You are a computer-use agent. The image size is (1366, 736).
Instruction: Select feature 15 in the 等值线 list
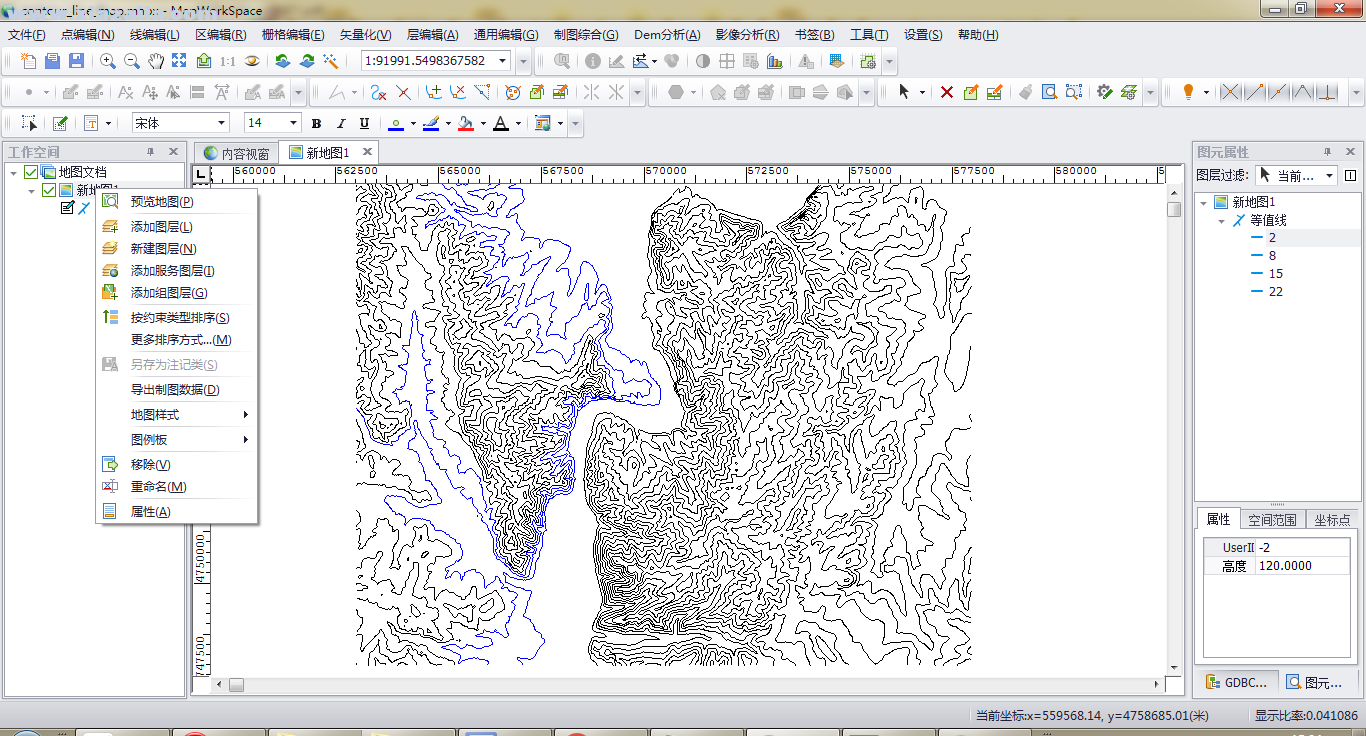pyautogui.click(x=1275, y=274)
